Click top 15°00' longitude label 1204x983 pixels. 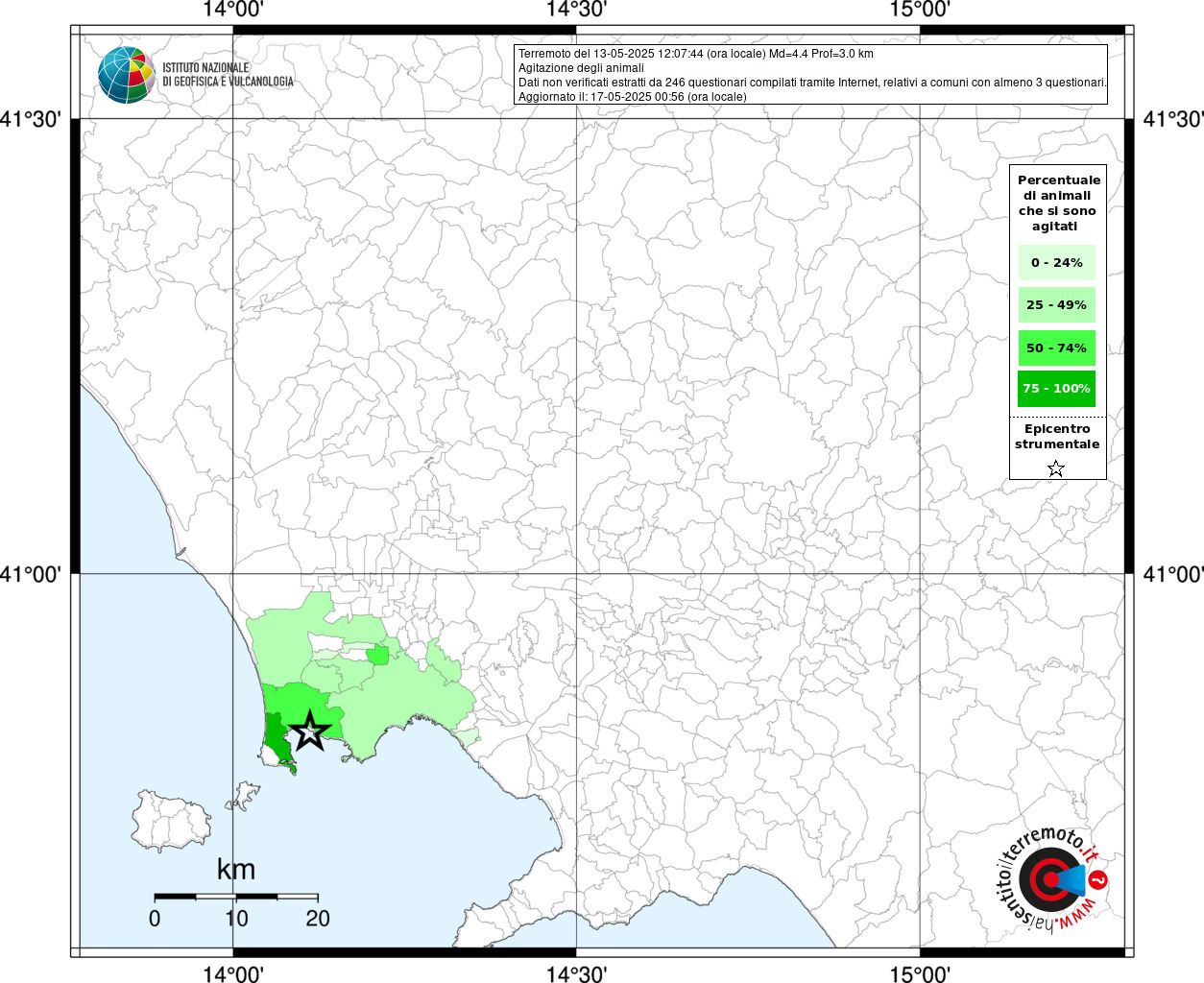(x=920, y=10)
